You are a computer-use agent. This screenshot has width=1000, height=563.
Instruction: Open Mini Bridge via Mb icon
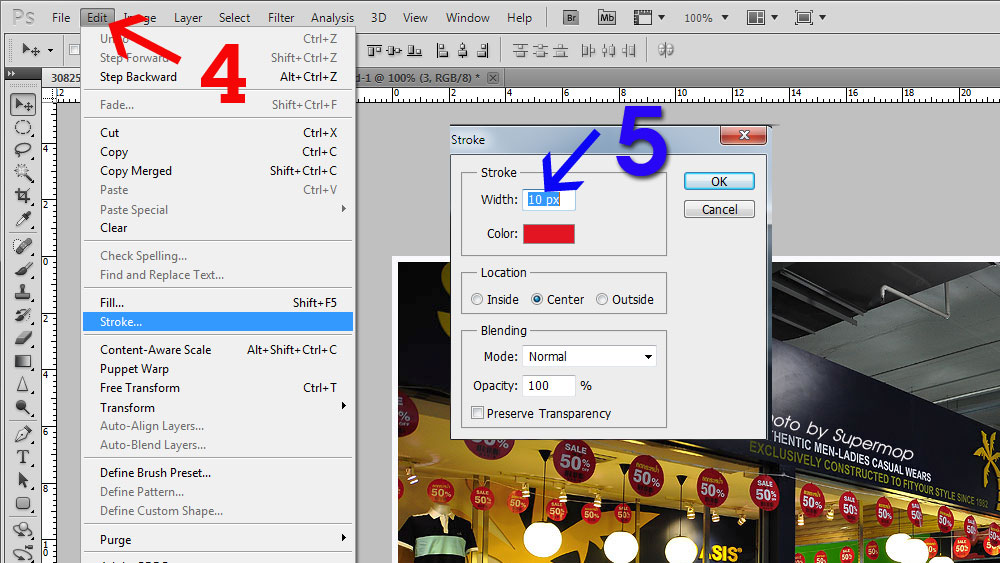[x=607, y=17]
